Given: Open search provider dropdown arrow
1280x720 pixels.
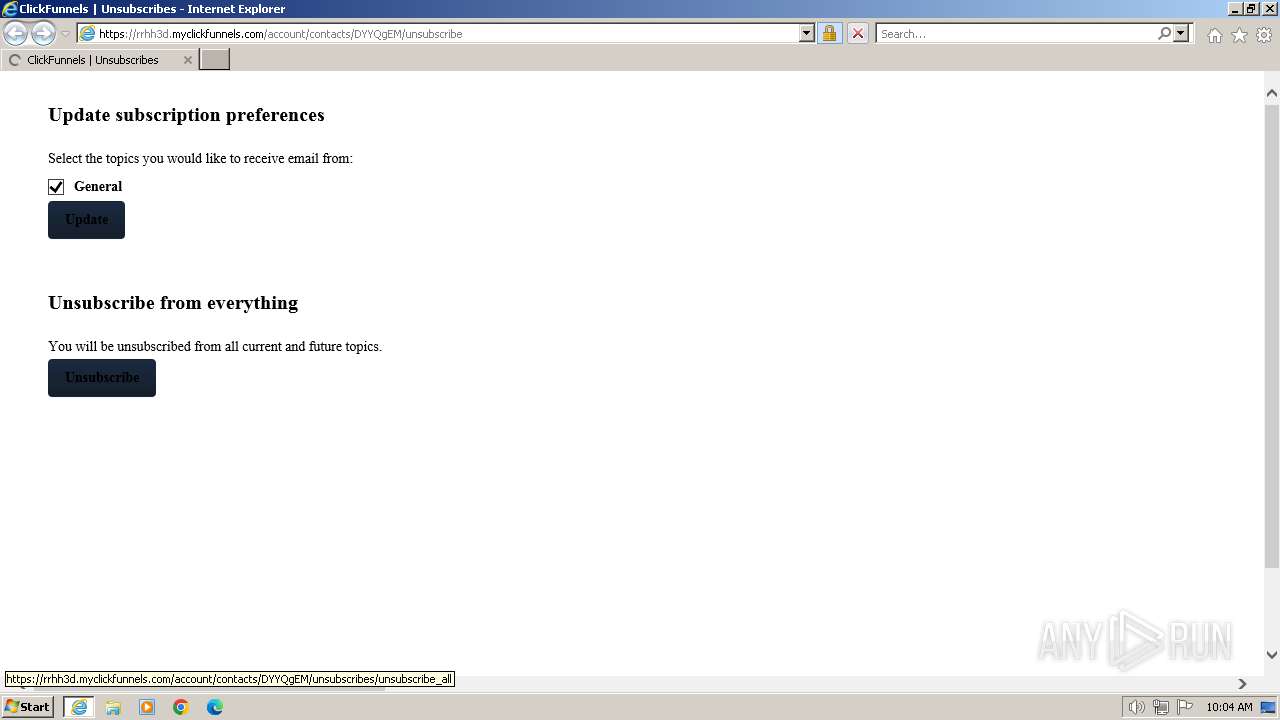Looking at the screenshot, I should pos(1181,34).
